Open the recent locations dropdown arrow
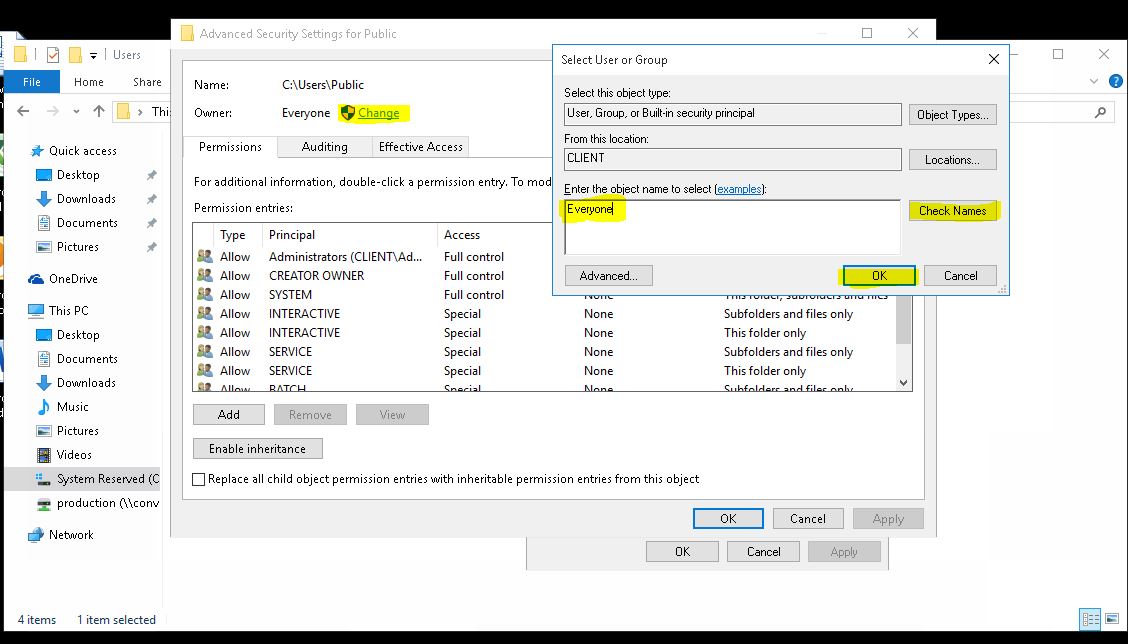 pos(76,112)
